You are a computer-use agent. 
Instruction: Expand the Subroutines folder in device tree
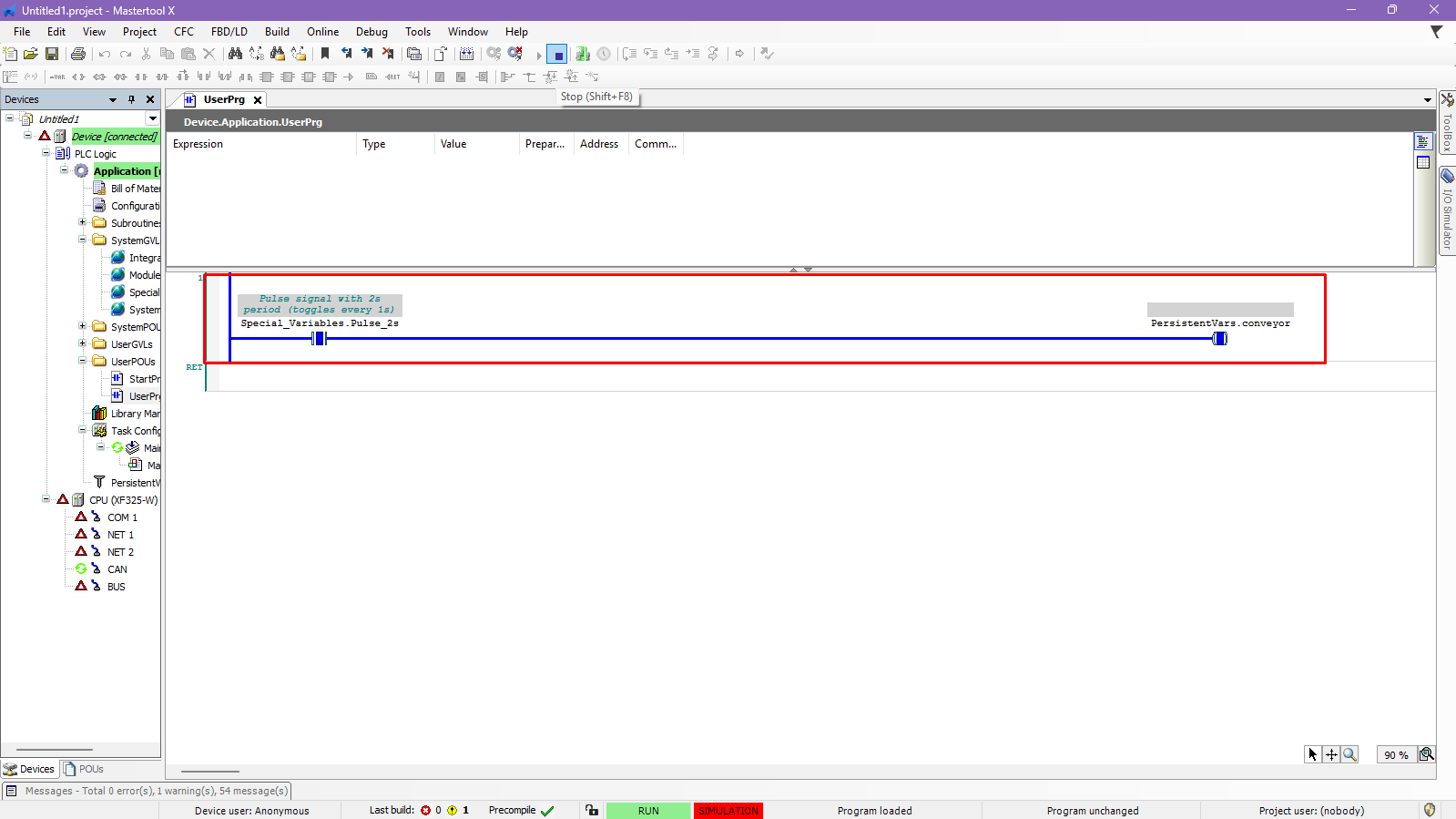click(x=82, y=222)
